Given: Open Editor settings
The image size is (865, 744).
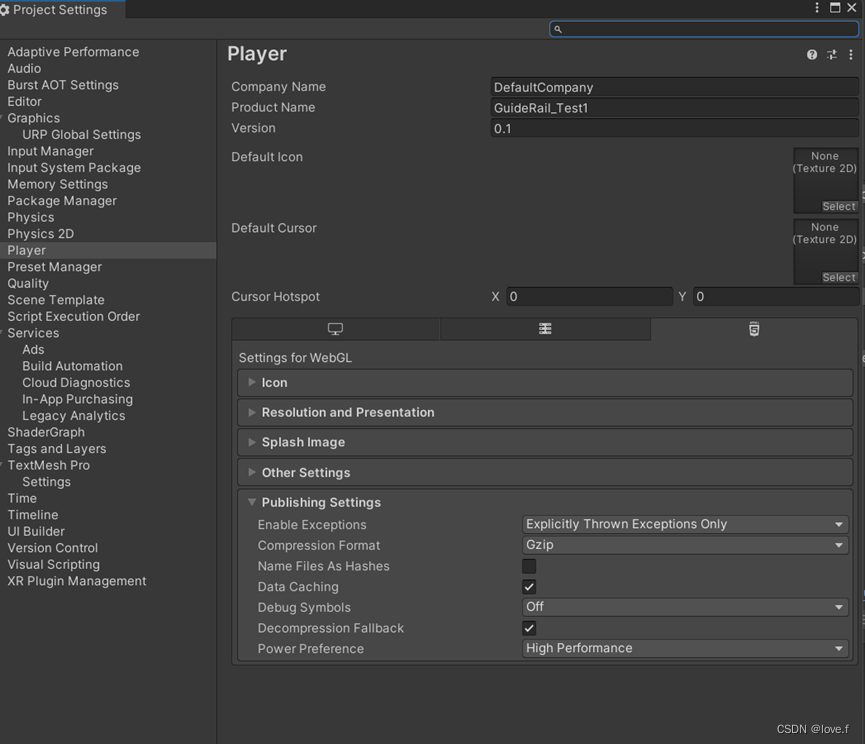Looking at the screenshot, I should pos(24,101).
